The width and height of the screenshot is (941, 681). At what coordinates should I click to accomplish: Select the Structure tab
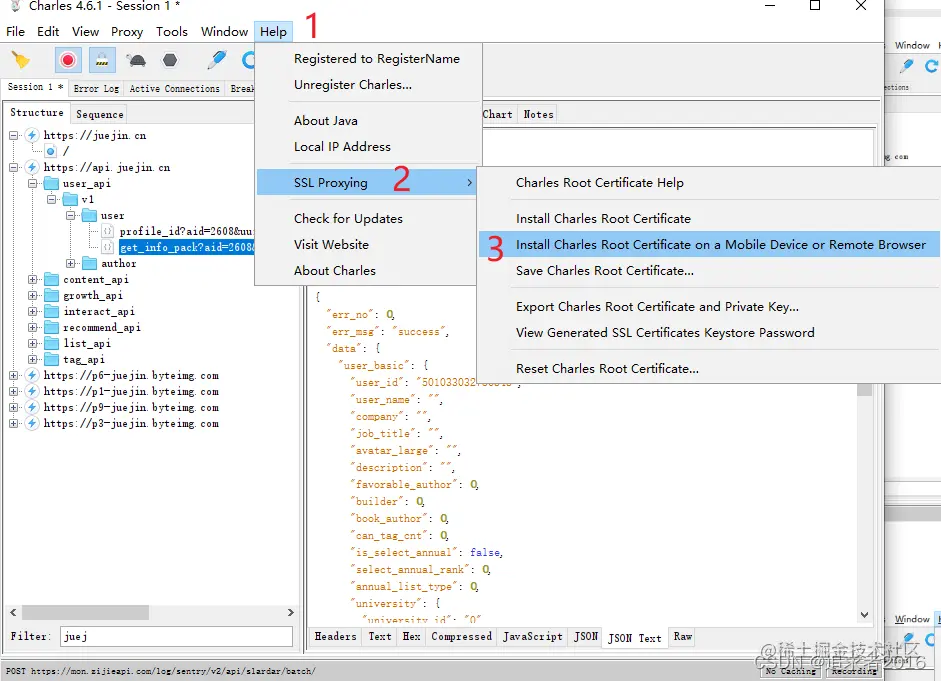(x=37, y=113)
